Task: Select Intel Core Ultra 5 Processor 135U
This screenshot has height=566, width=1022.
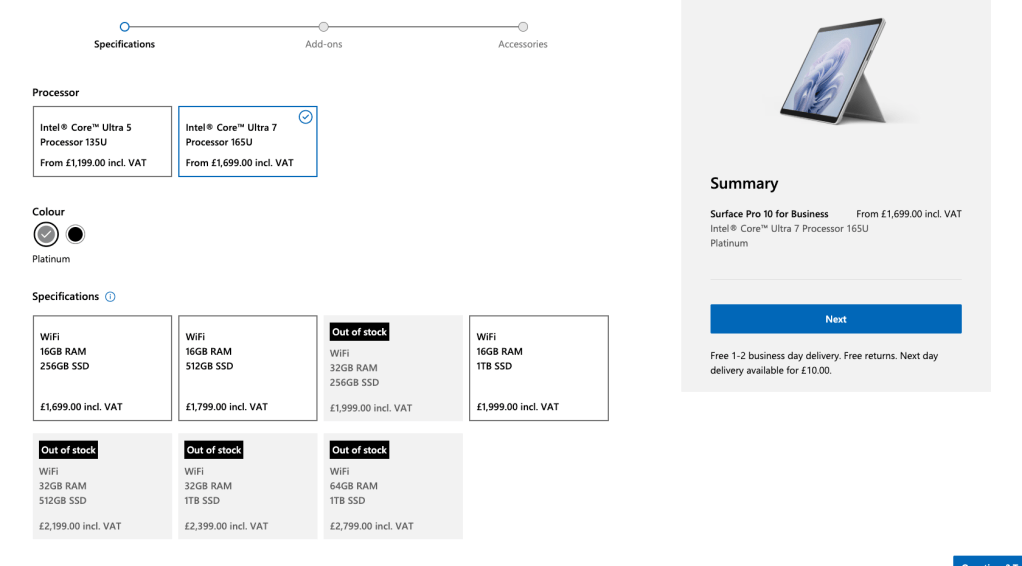Action: pyautogui.click(x=102, y=142)
